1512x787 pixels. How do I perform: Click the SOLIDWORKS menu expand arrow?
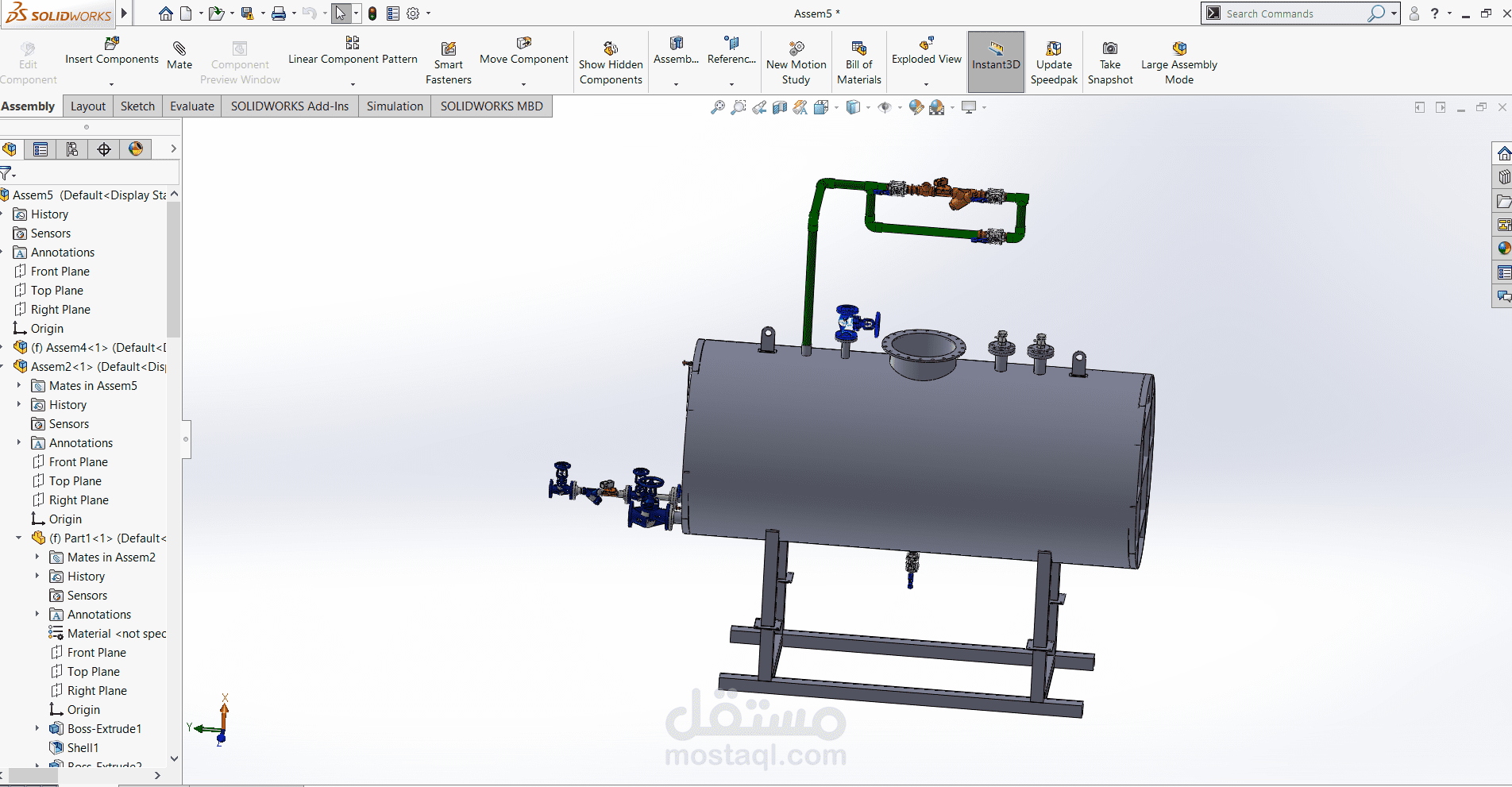[124, 14]
